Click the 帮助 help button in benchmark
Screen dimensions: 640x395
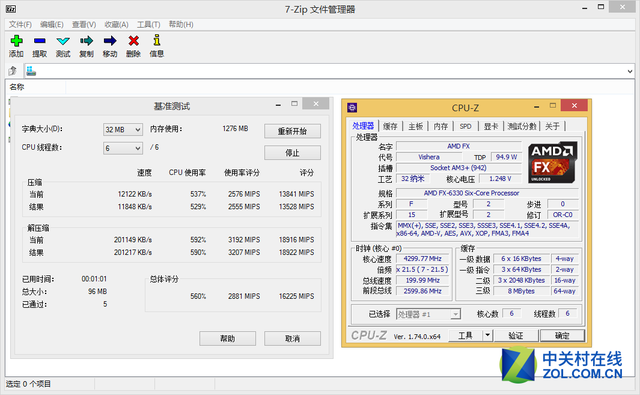227,338
